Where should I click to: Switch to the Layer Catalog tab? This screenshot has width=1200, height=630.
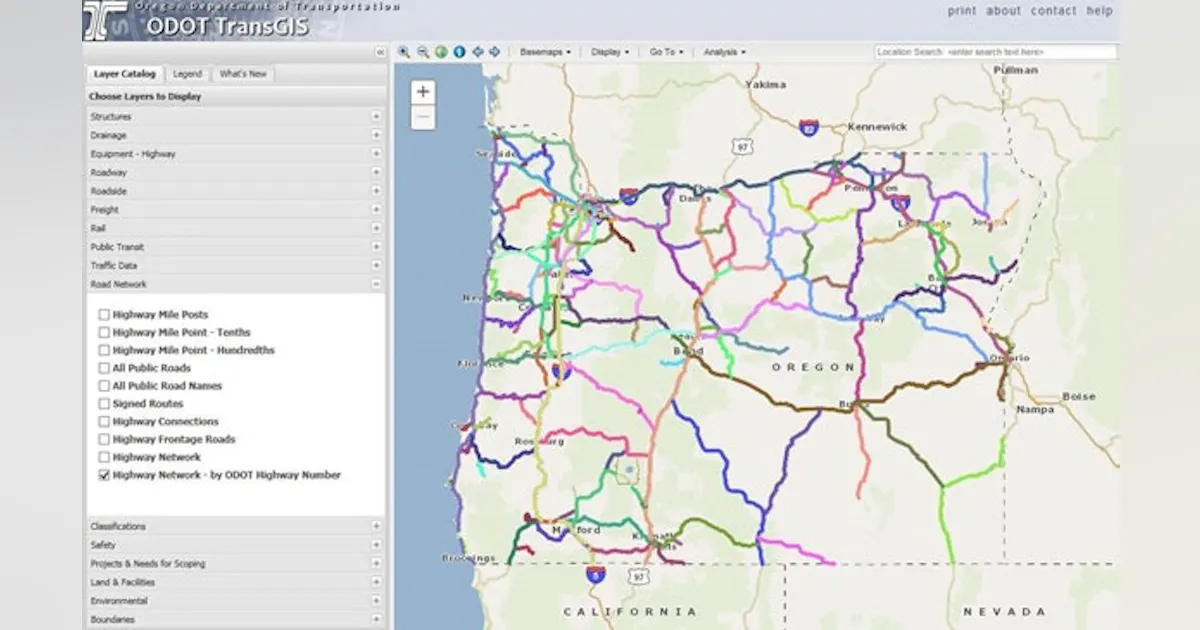pyautogui.click(x=124, y=74)
